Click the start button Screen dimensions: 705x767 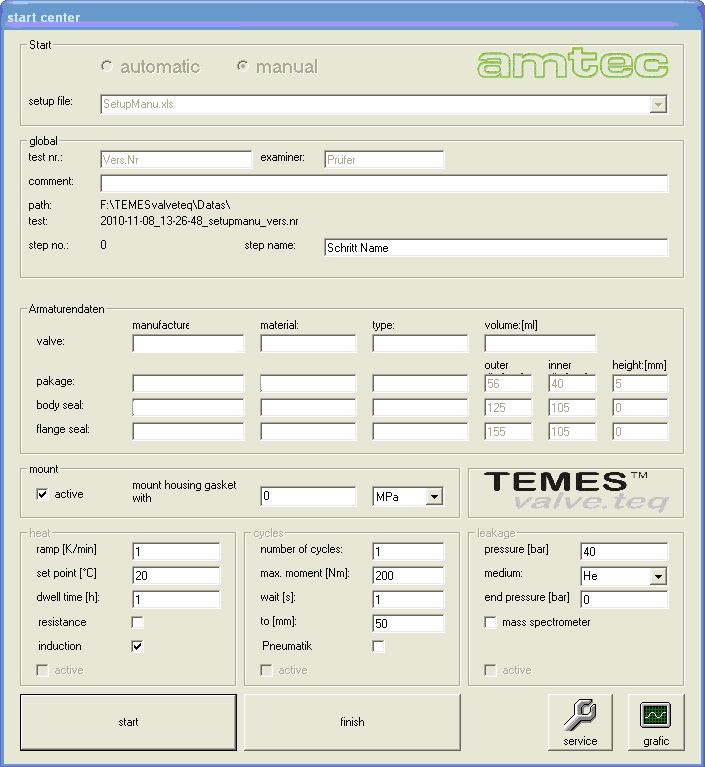pyautogui.click(x=128, y=722)
